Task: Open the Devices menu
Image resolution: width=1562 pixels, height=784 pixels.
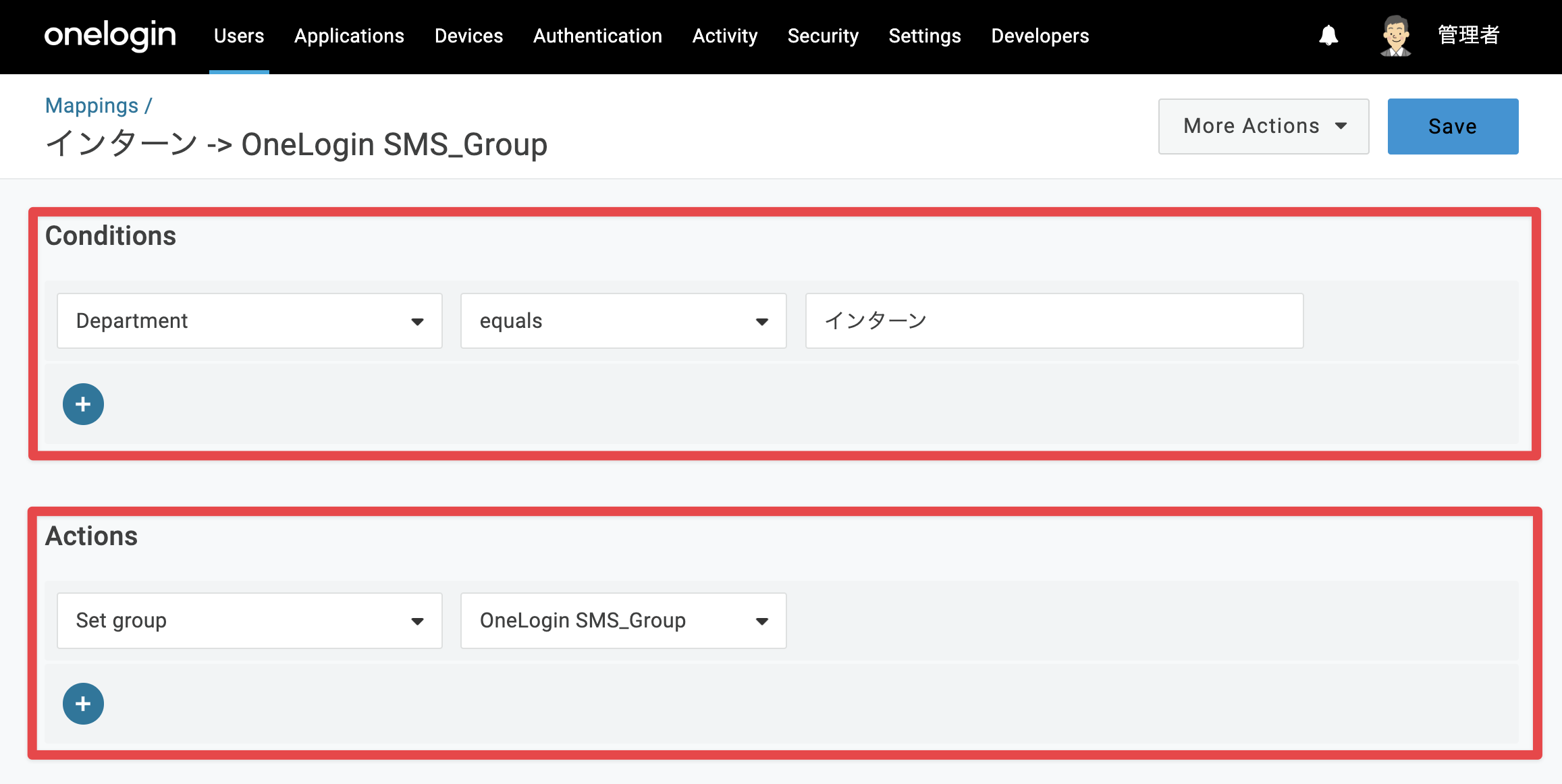Action: [468, 36]
